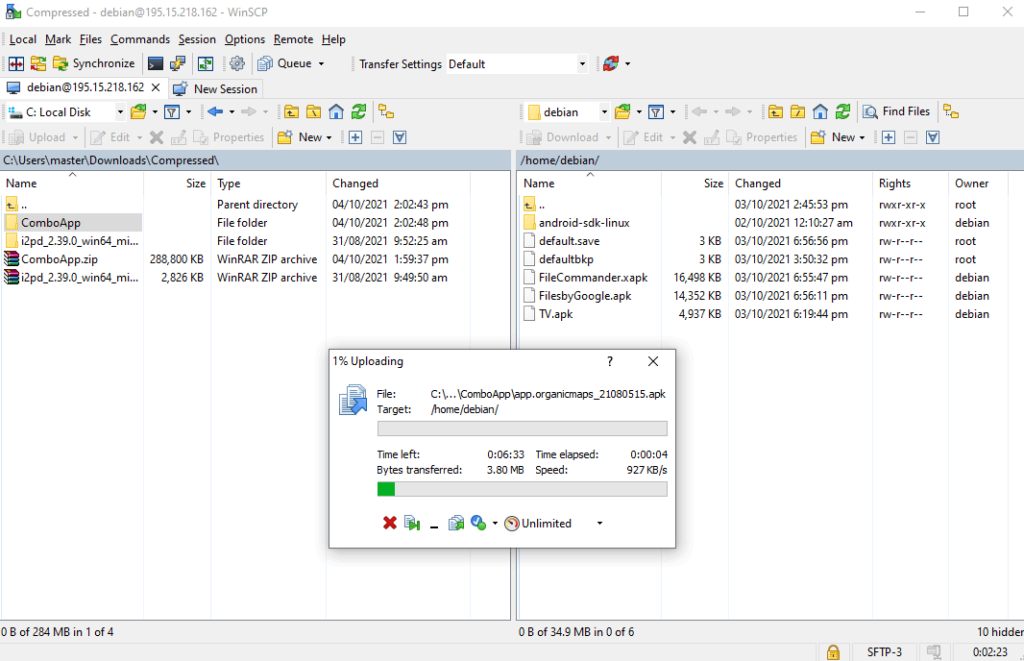Open the C: Local Disk drive dropdown

120,112
